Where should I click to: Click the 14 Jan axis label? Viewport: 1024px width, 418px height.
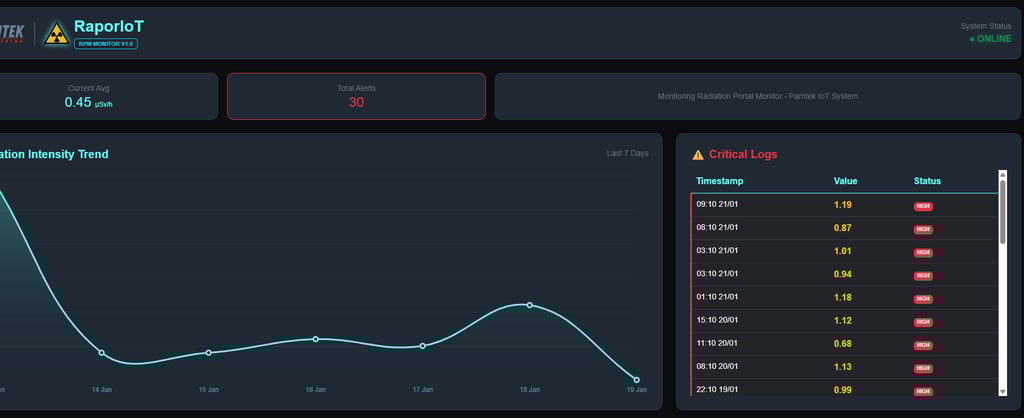pos(101,390)
